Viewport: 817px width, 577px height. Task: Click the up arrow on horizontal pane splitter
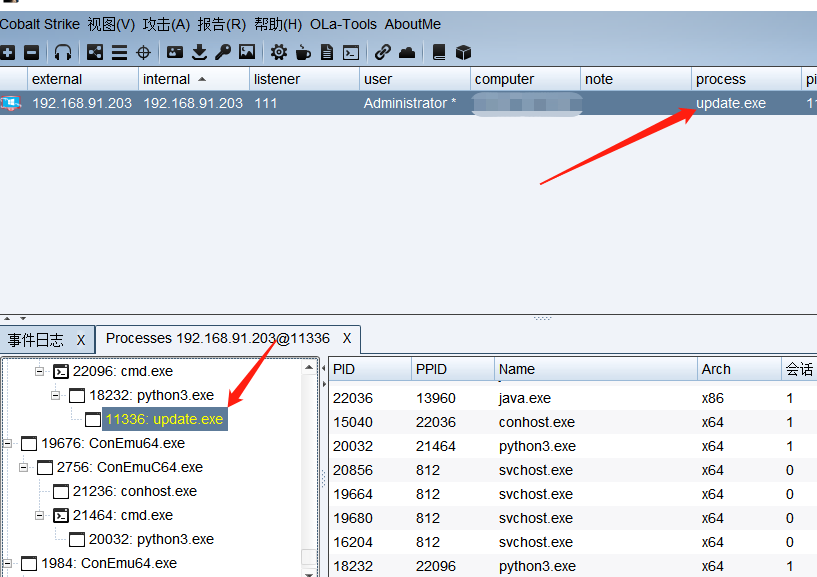click(7, 318)
